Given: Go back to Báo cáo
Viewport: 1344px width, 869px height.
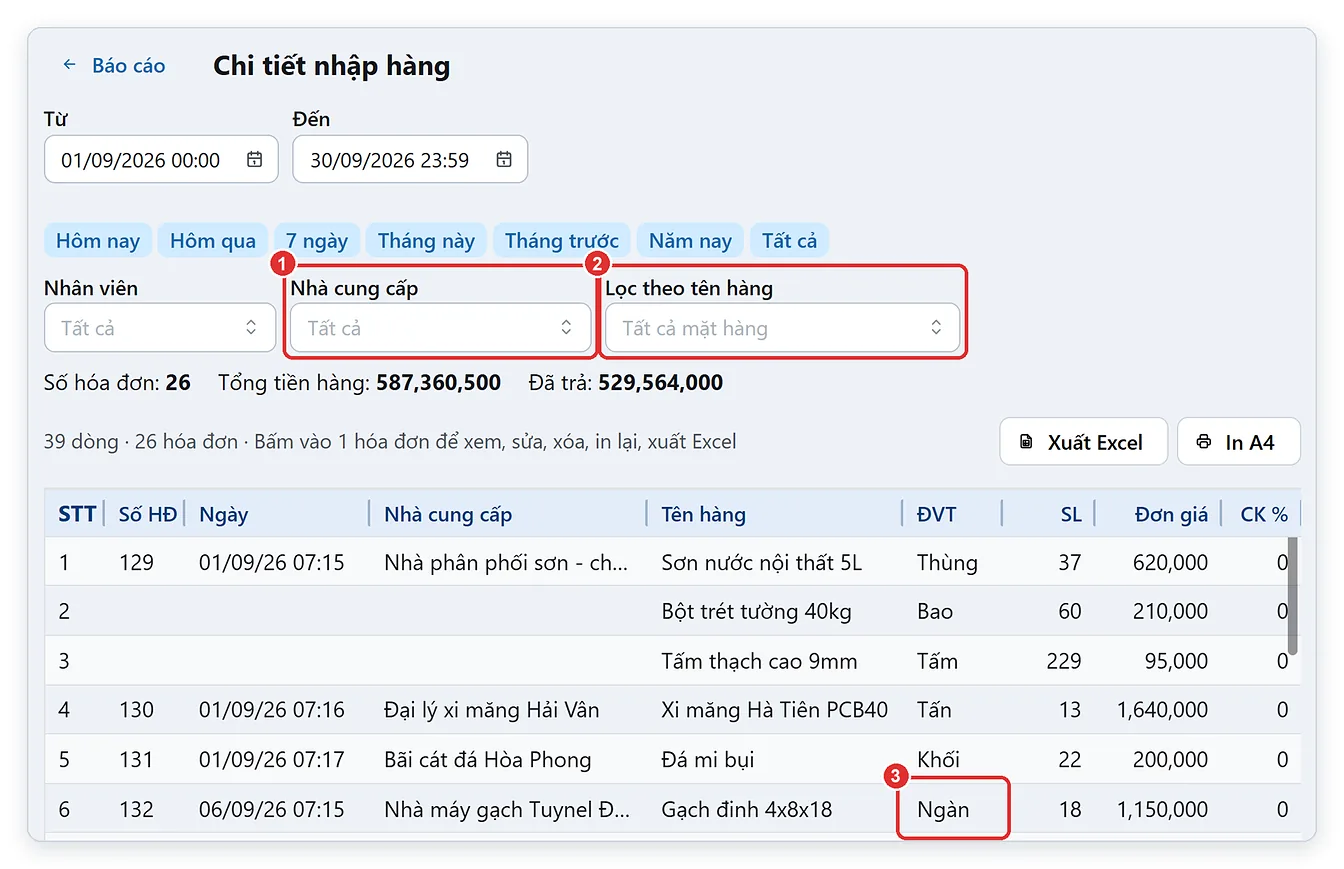Looking at the screenshot, I should pos(113,66).
